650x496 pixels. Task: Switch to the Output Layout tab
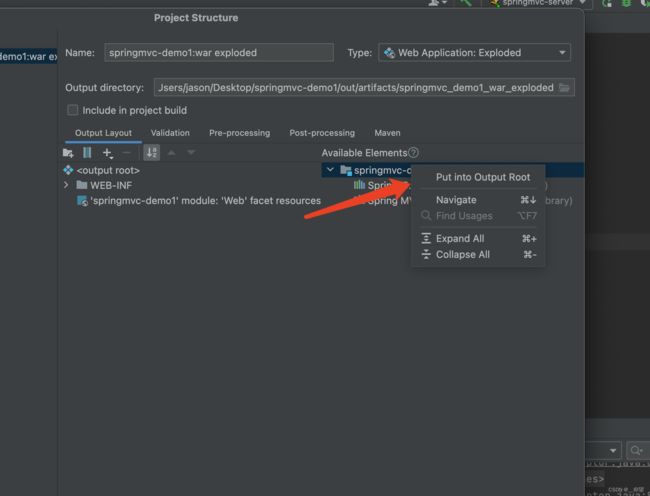tap(103, 133)
